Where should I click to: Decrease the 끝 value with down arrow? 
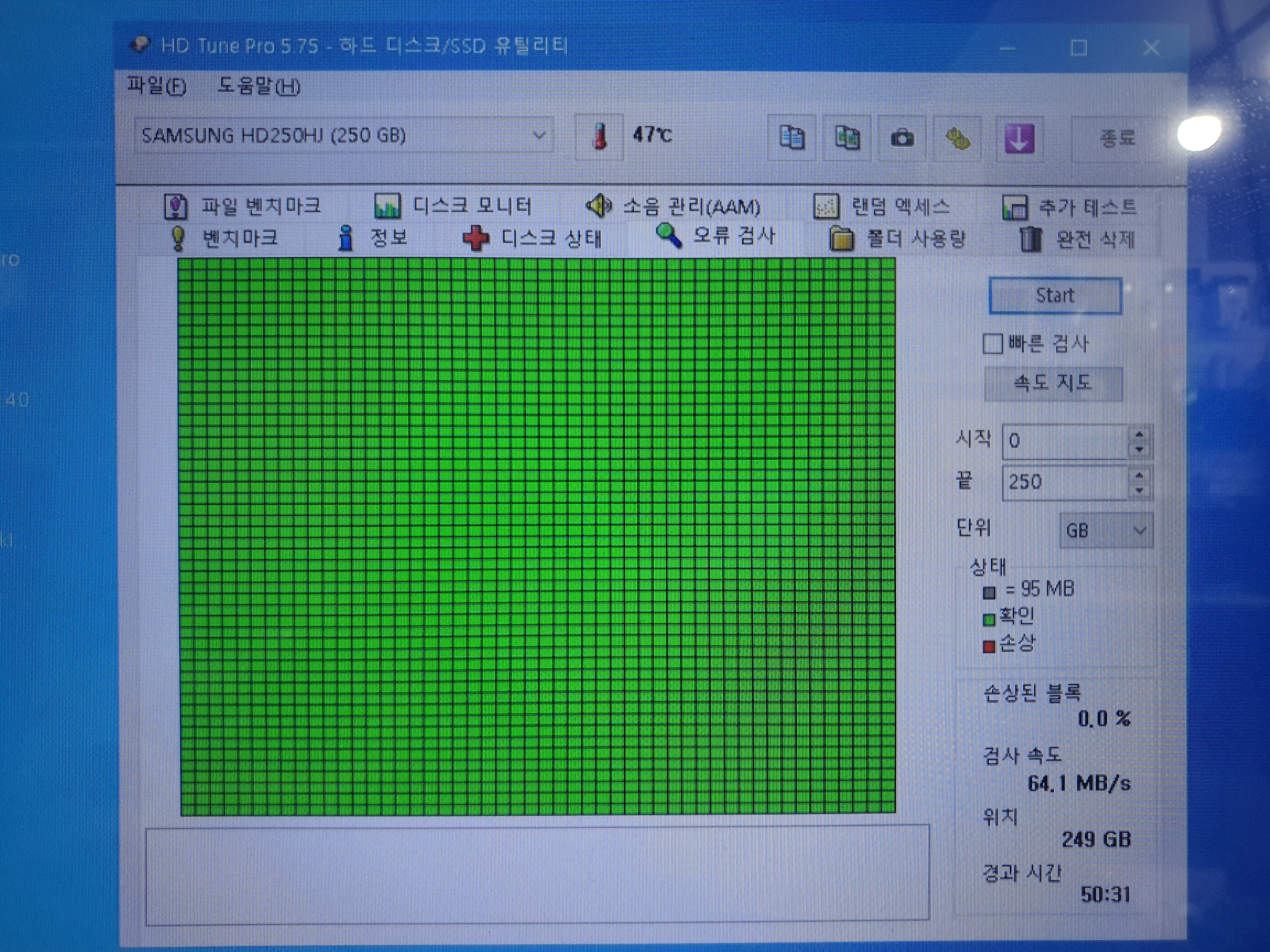[1140, 490]
